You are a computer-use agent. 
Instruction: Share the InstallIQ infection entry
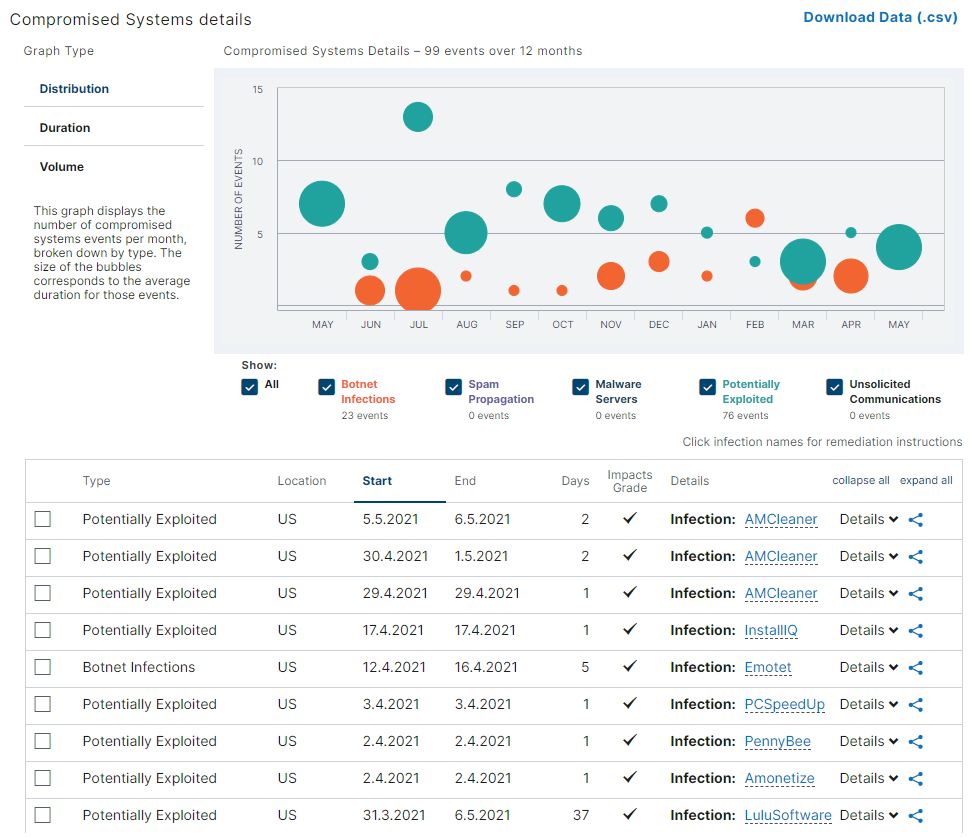[915, 631]
